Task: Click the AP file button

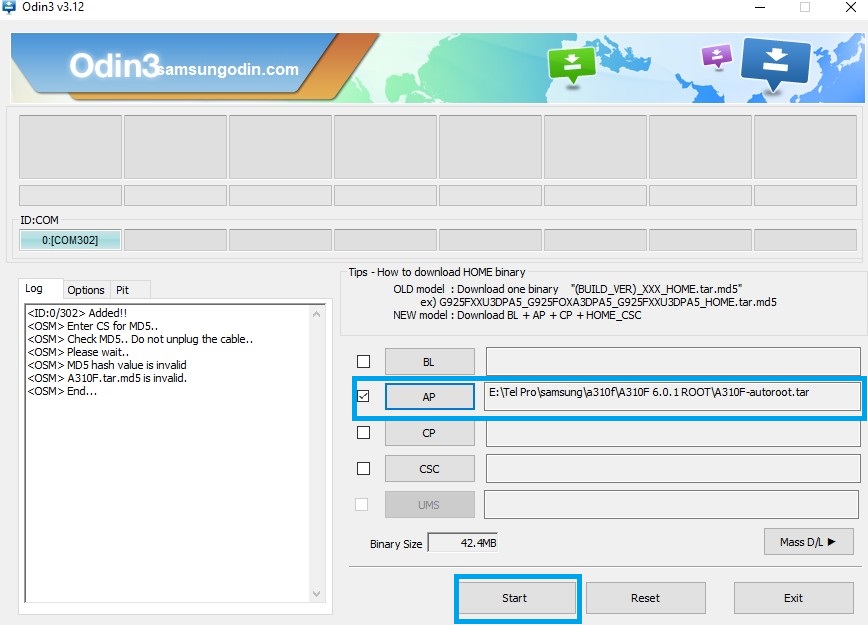Action: pyautogui.click(x=430, y=397)
